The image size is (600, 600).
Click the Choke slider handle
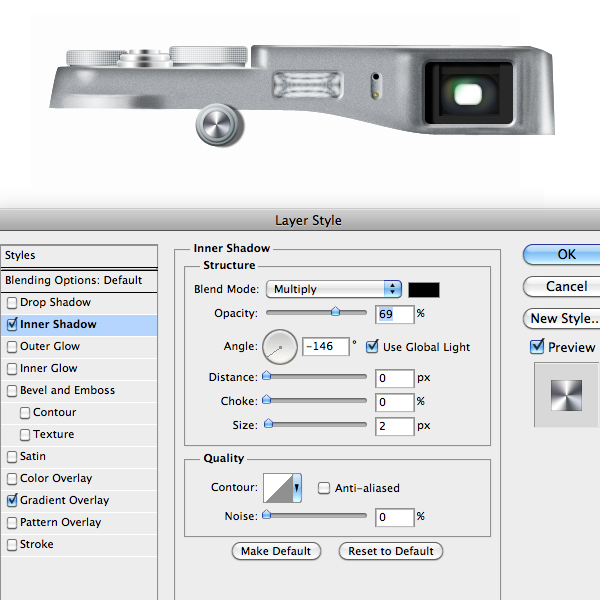[267, 400]
